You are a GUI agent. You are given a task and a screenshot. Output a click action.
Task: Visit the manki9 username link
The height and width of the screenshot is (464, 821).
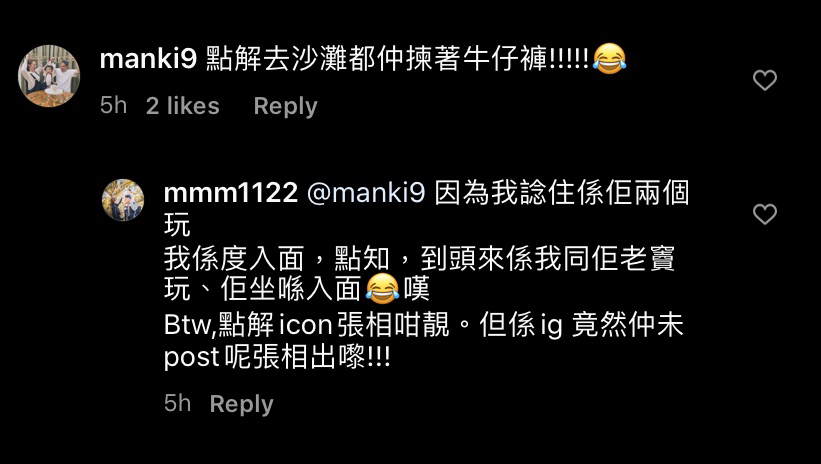pyautogui.click(x=148, y=59)
